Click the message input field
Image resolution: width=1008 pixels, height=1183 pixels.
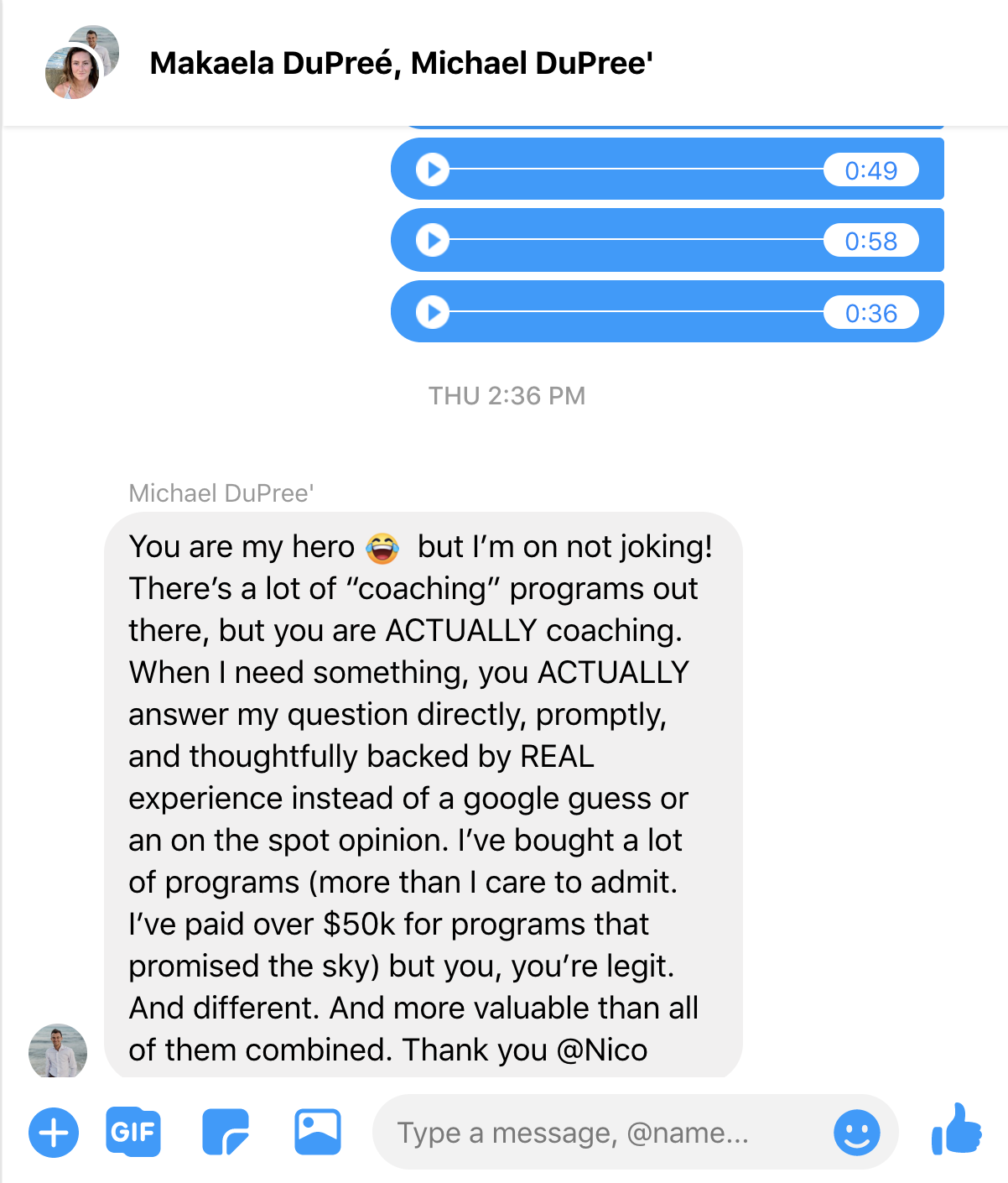[604, 1133]
